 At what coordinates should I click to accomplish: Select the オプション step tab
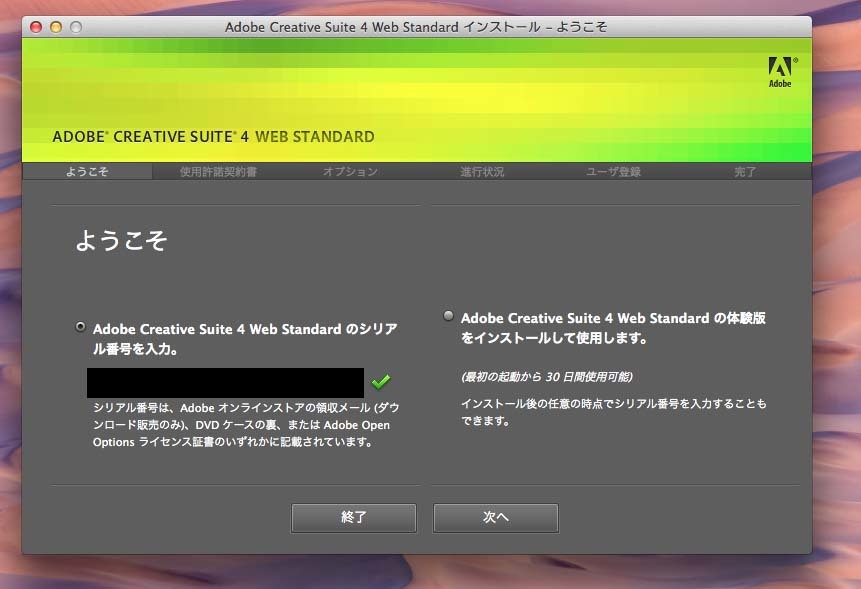click(350, 172)
